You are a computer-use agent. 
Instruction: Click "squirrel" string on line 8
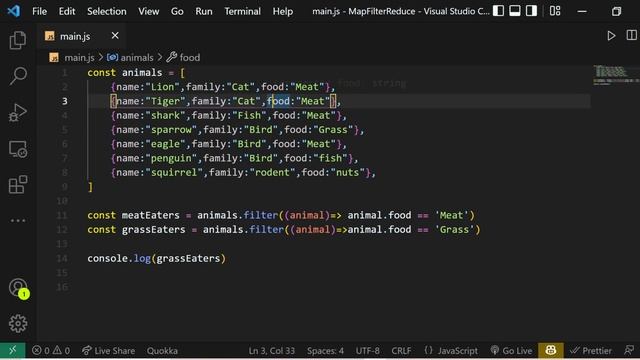tap(174, 172)
